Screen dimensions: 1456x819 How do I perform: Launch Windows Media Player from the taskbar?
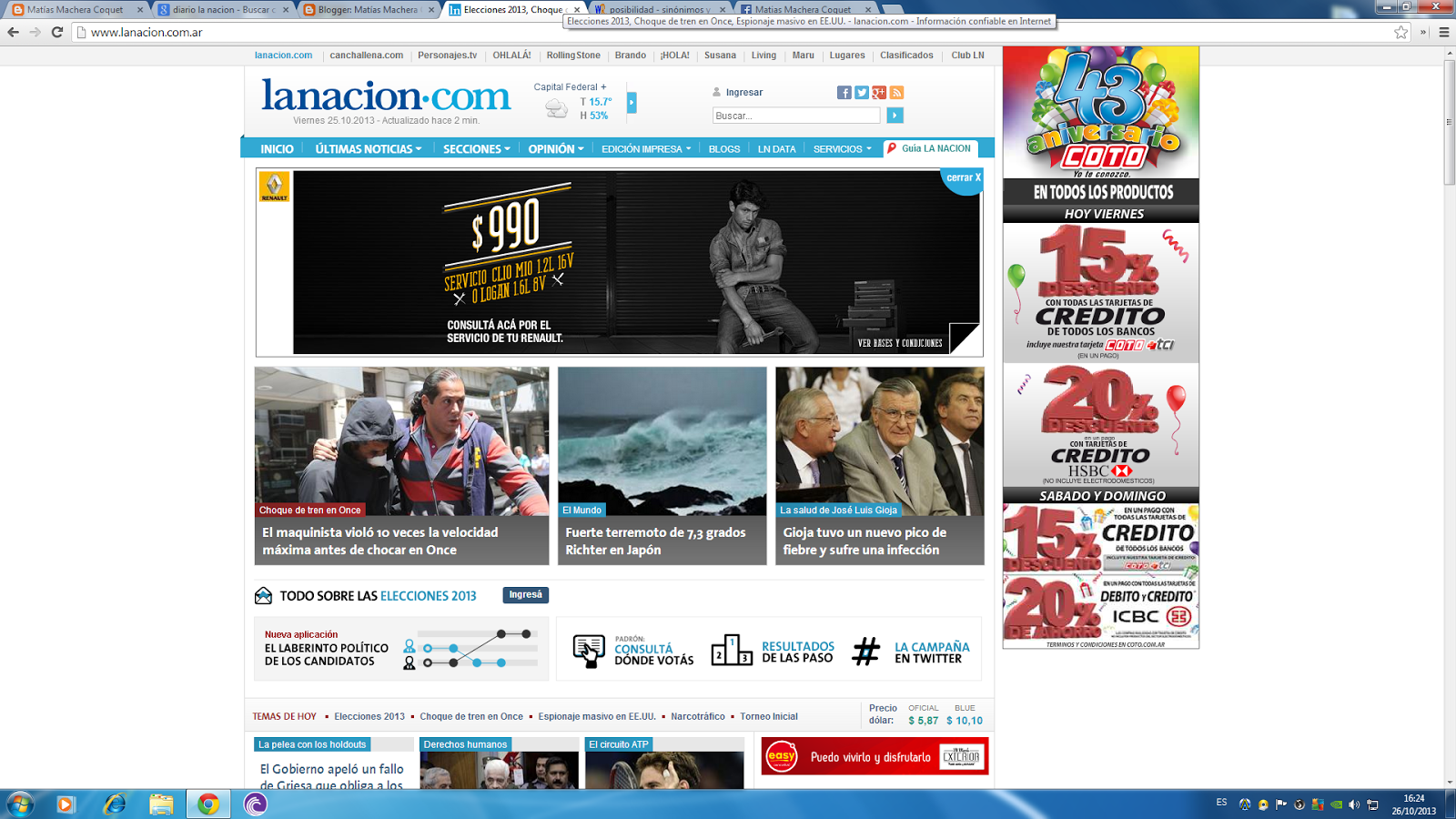[x=66, y=804]
